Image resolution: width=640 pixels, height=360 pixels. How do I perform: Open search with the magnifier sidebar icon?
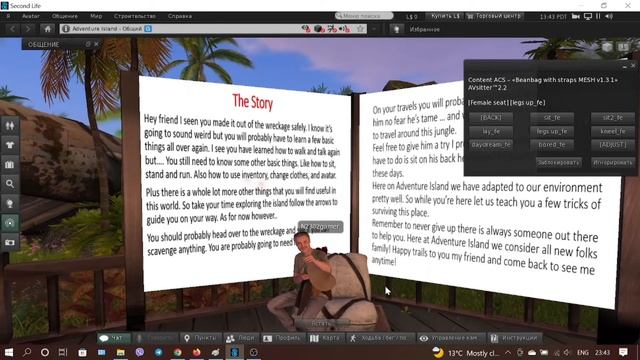[10, 184]
